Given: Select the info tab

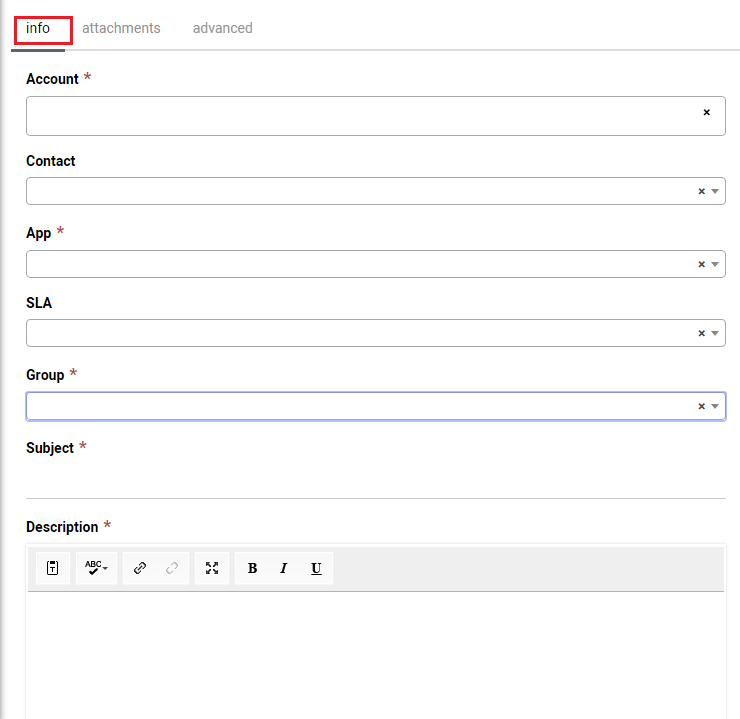Looking at the screenshot, I should pos(38,28).
